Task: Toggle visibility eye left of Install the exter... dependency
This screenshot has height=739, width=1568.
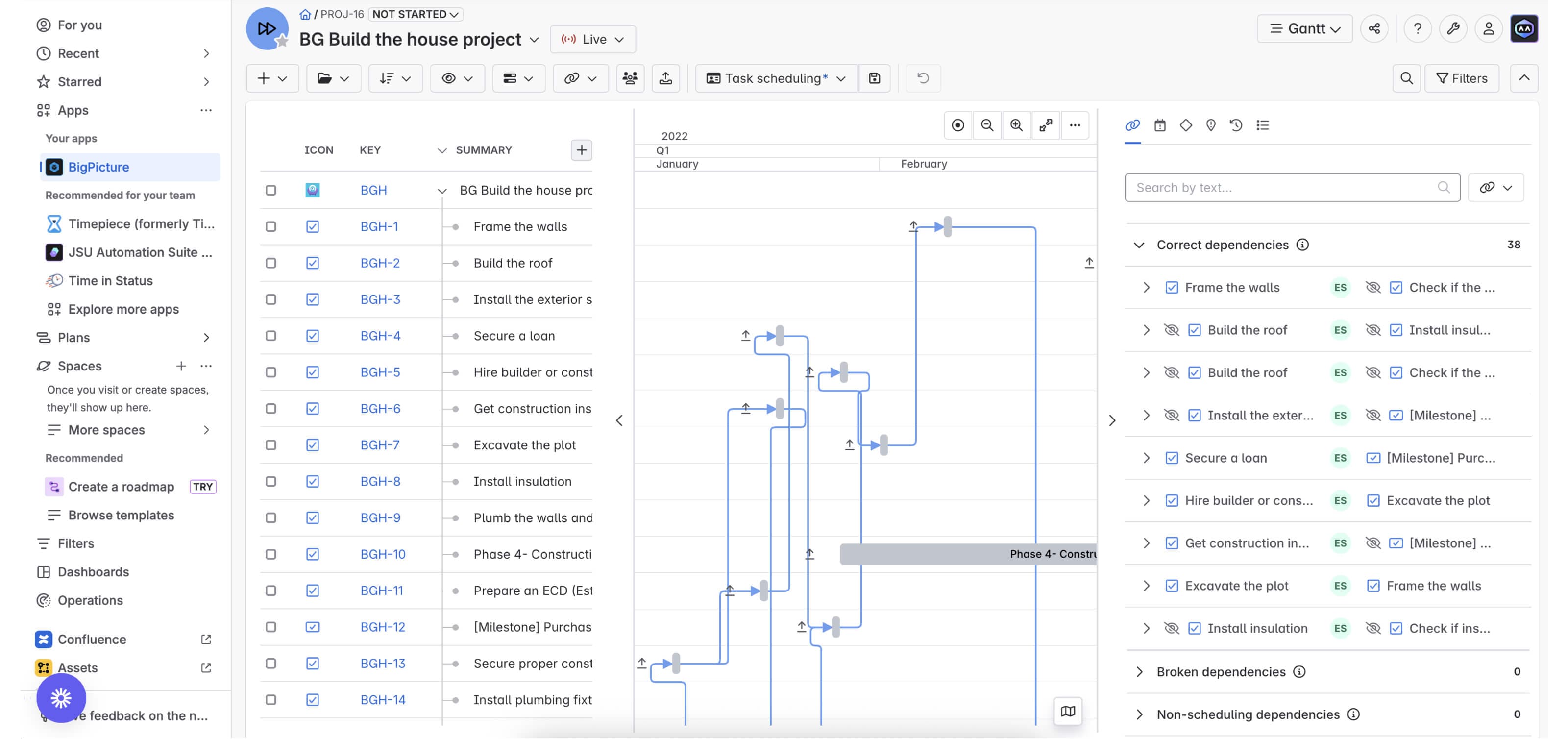Action: 1171,415
